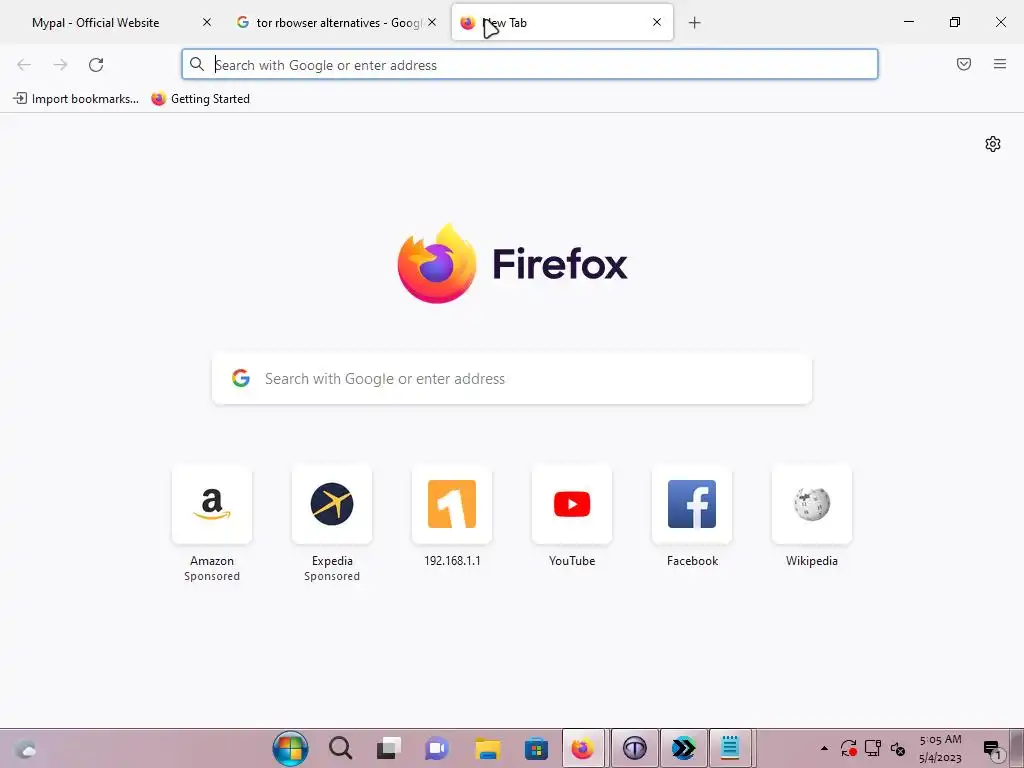Open the round T-logo app on taskbar
The width and height of the screenshot is (1024, 768).
634,748
